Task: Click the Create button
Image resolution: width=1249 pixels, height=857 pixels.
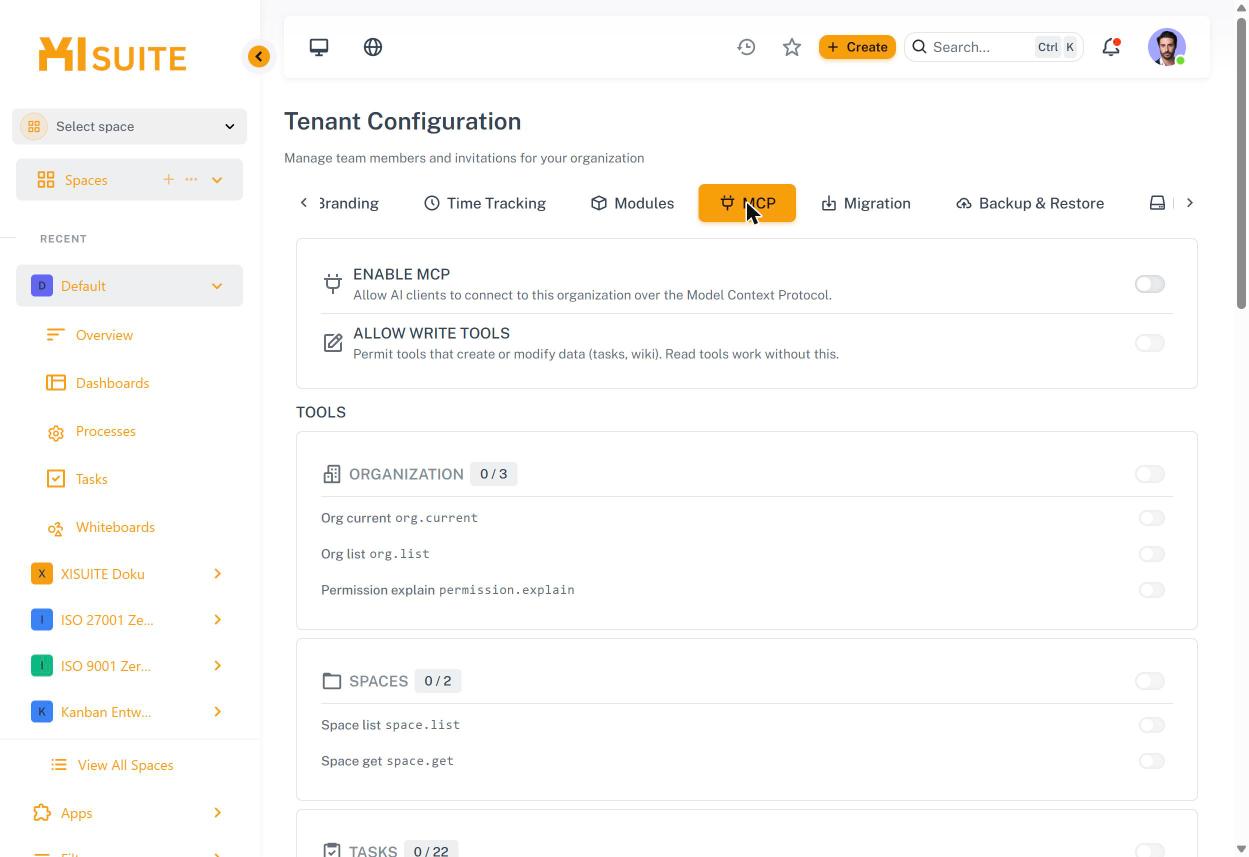Action: [x=857, y=47]
